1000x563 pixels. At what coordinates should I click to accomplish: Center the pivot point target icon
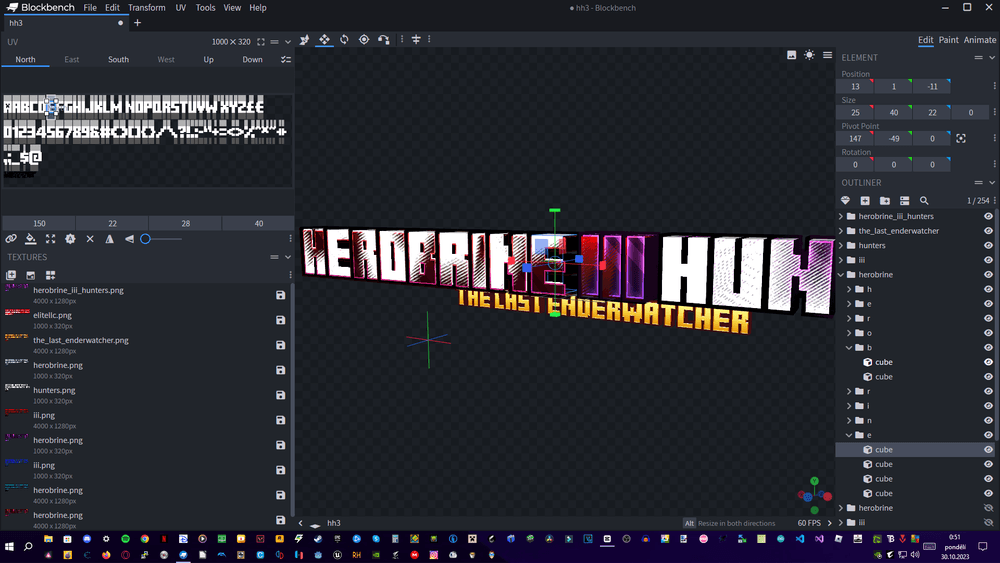point(960,138)
